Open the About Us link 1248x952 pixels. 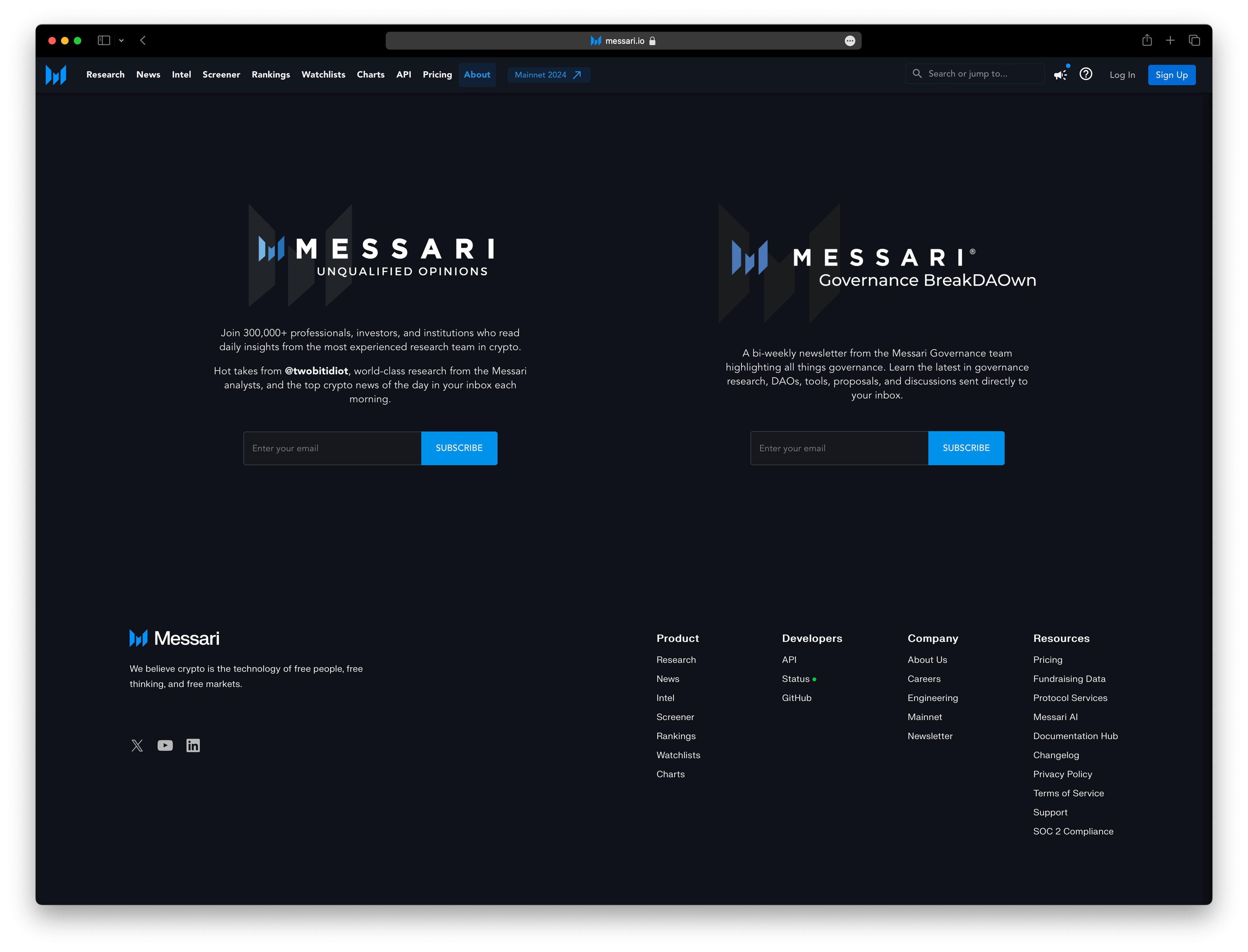[x=927, y=660]
